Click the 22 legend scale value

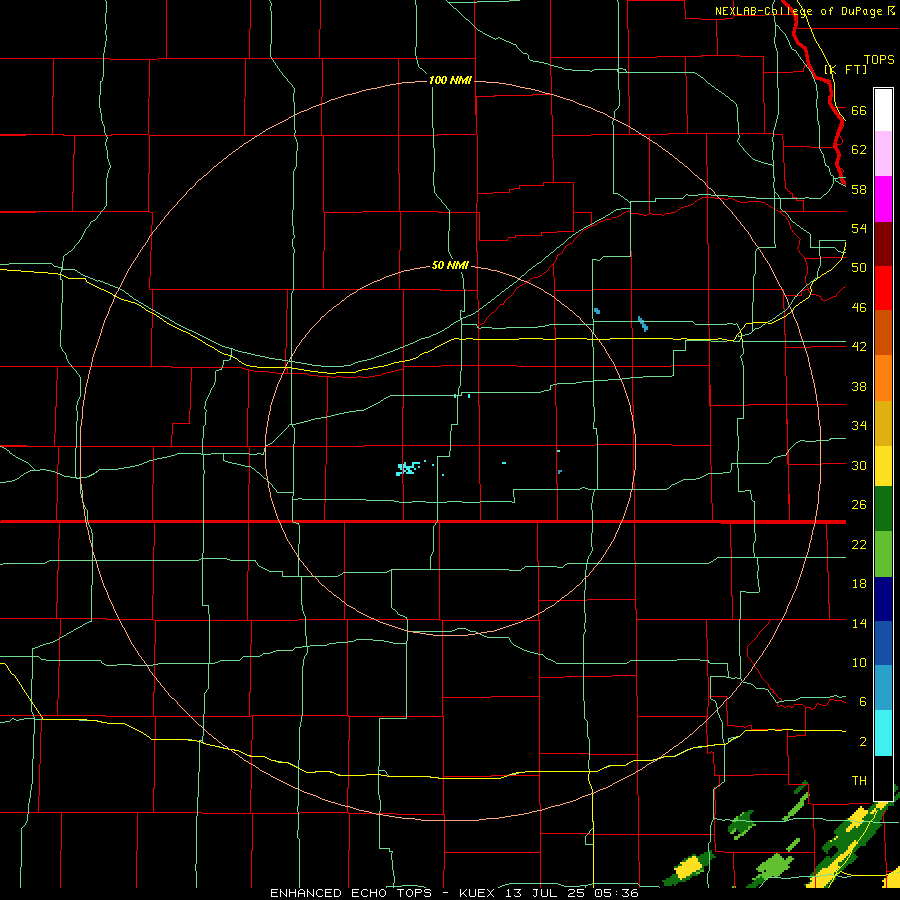pyautogui.click(x=859, y=544)
